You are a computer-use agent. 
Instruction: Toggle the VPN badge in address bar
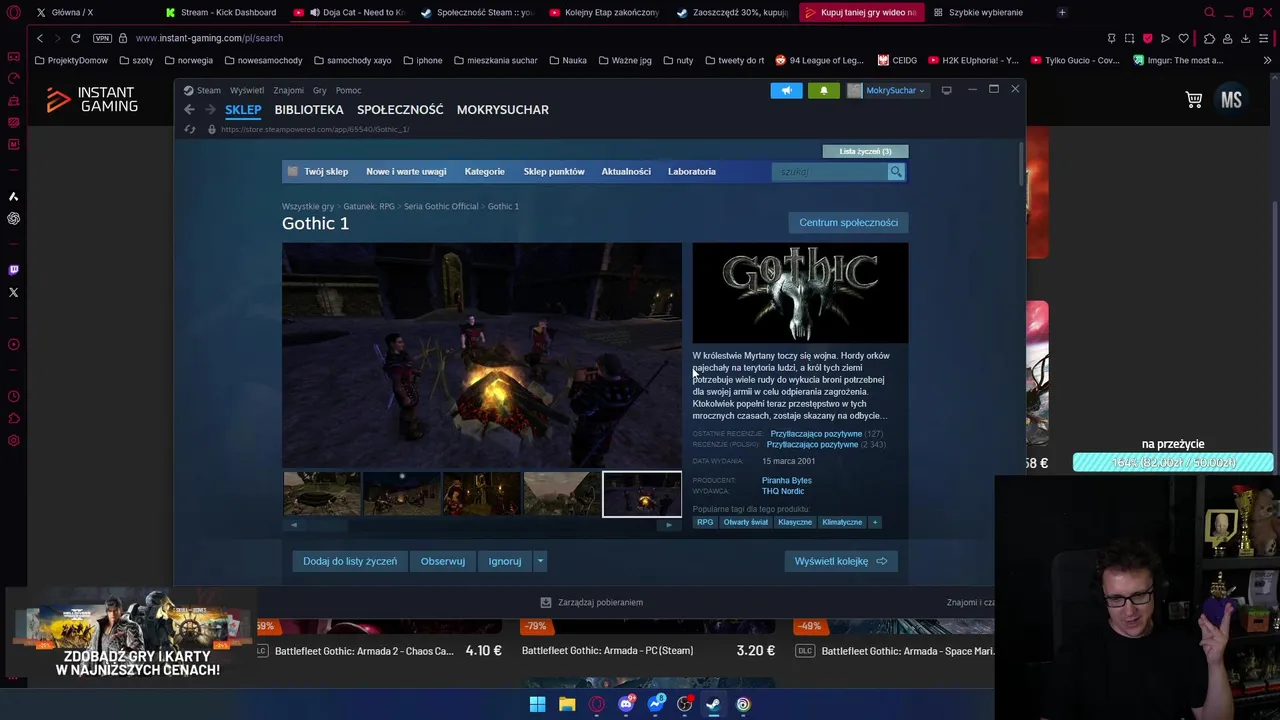coord(102,38)
